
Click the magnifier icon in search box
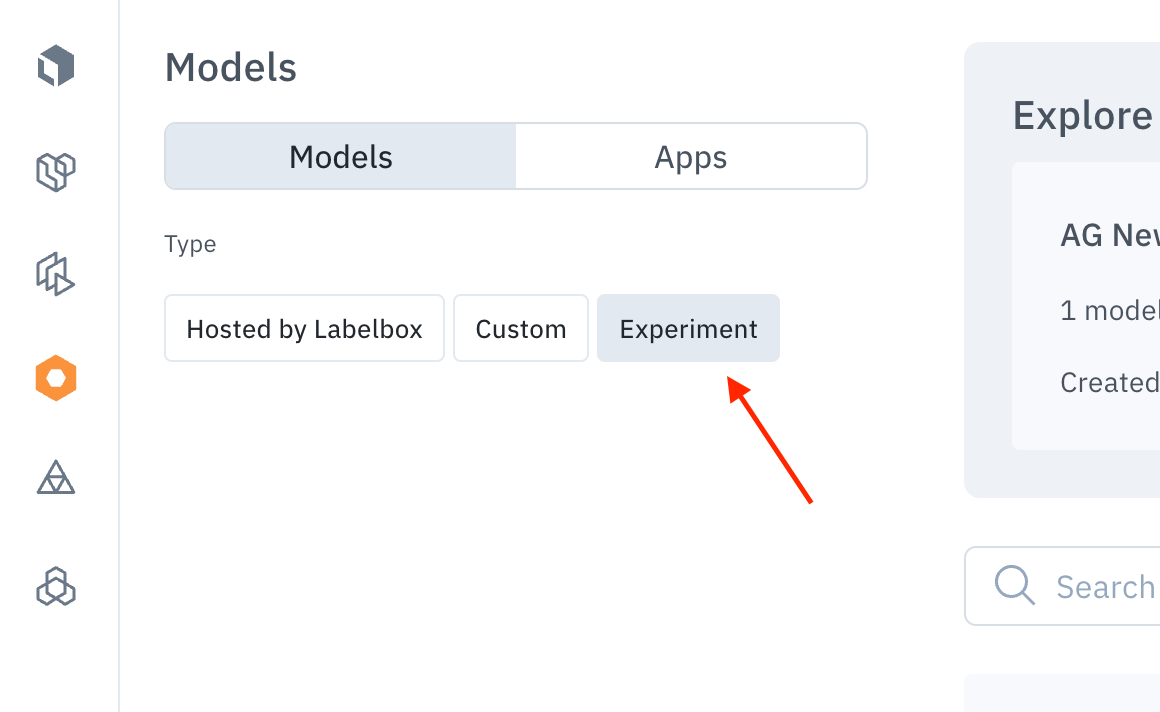[1014, 585]
